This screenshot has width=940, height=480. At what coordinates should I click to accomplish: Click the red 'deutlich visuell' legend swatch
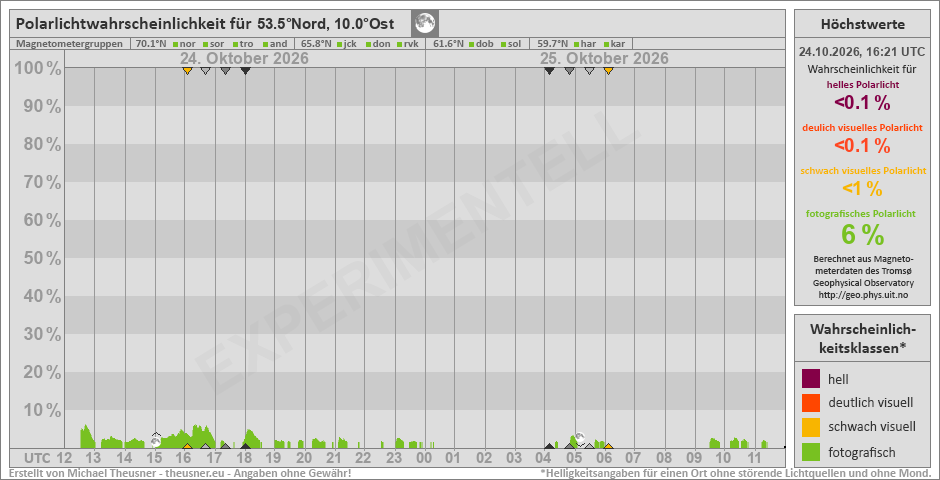coord(811,403)
